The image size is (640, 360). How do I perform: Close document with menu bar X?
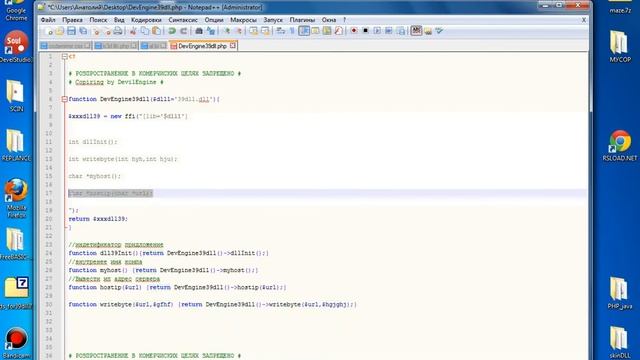584,20
